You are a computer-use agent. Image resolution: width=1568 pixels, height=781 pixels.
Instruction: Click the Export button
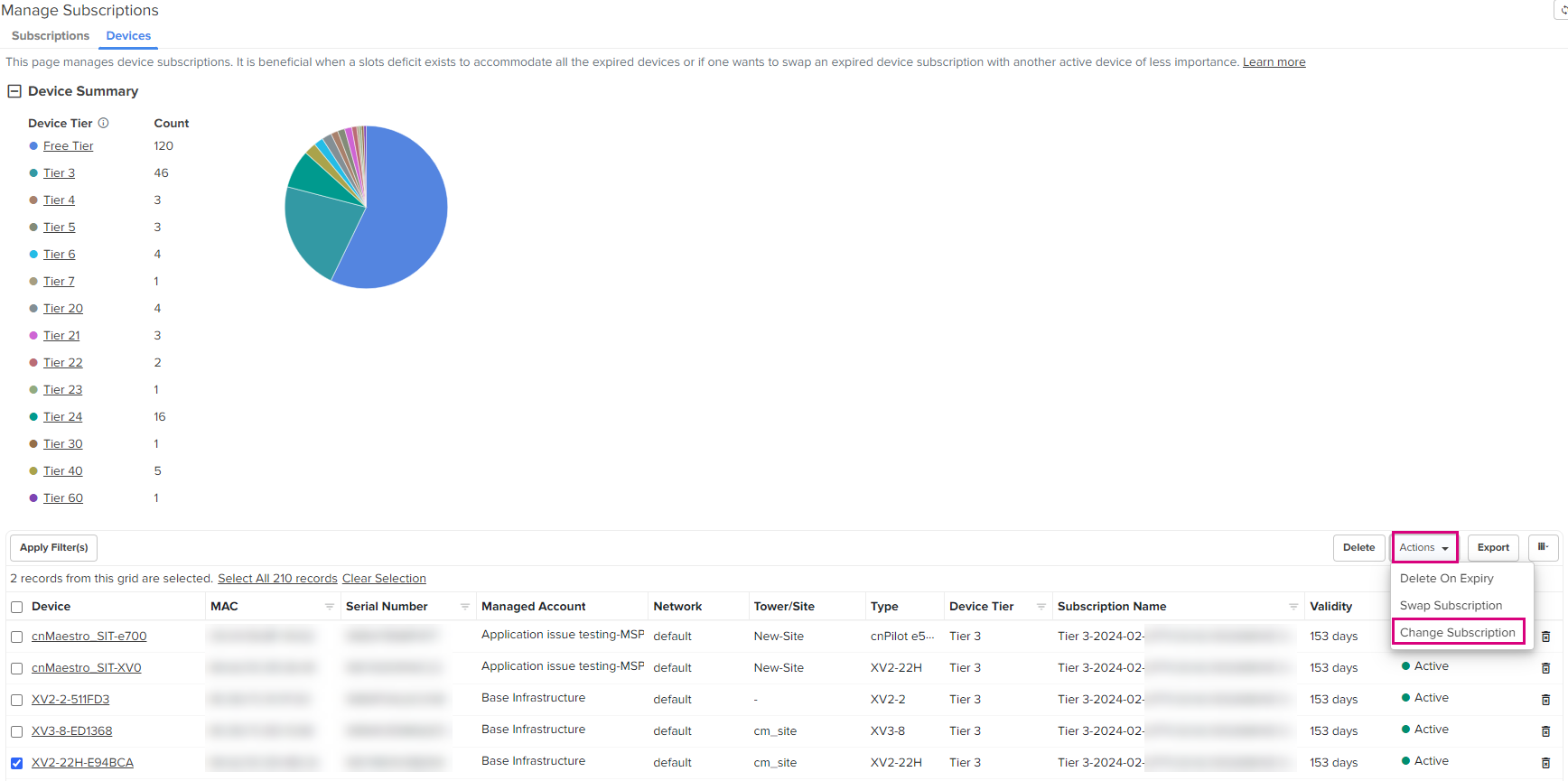coord(1493,547)
